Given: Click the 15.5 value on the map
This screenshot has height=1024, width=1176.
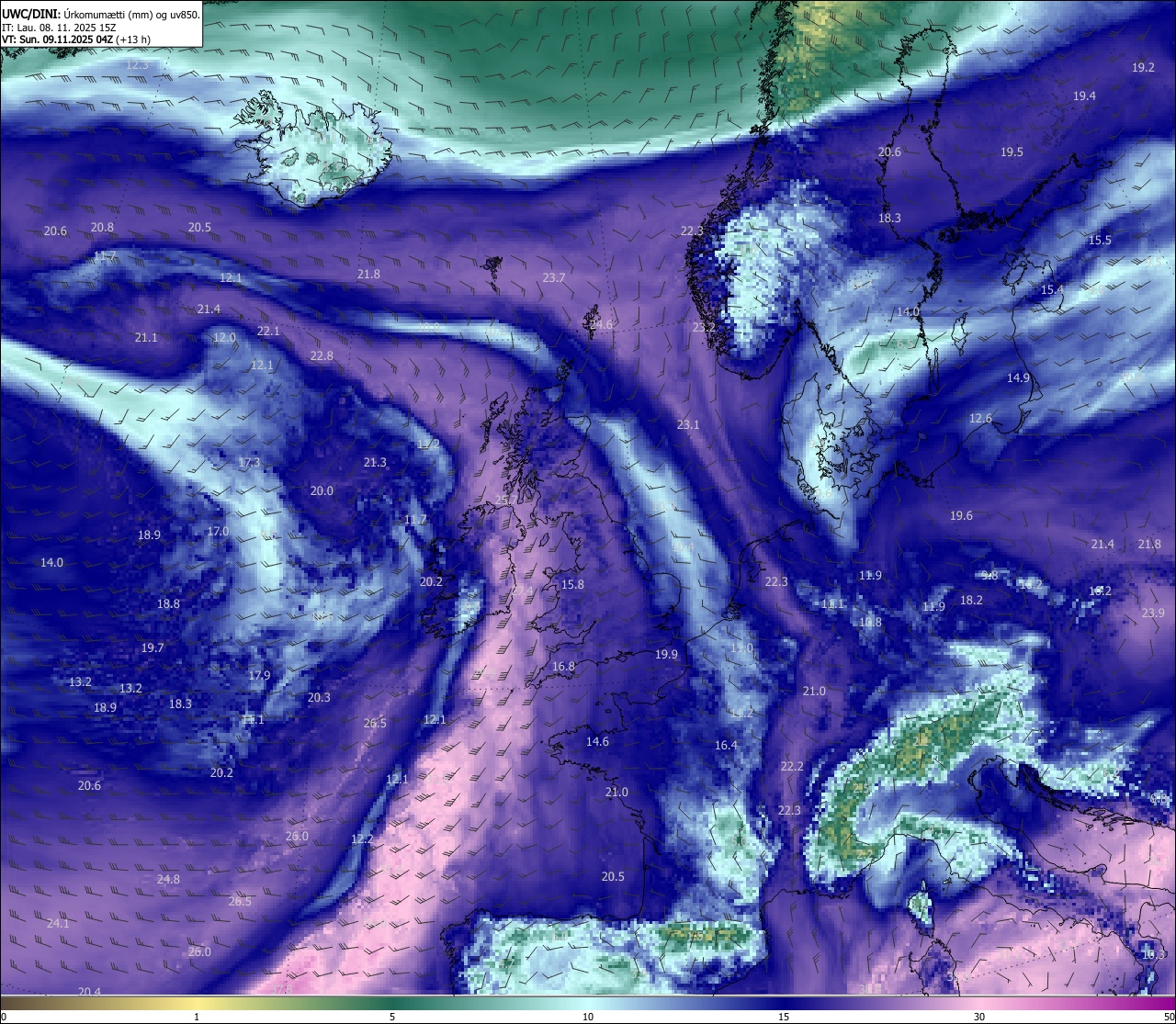Looking at the screenshot, I should (x=1100, y=240).
